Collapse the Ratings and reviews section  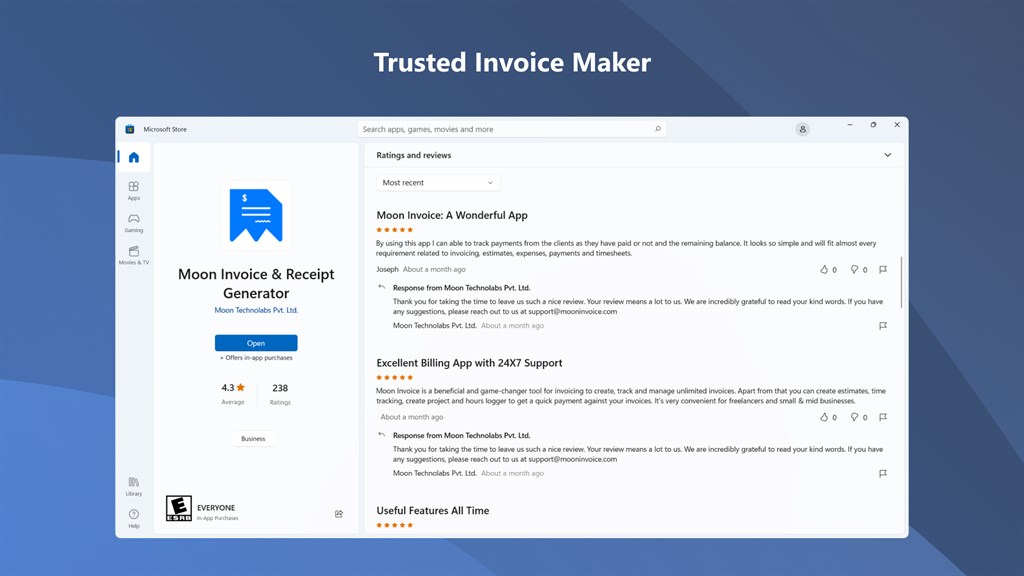pyautogui.click(x=888, y=155)
